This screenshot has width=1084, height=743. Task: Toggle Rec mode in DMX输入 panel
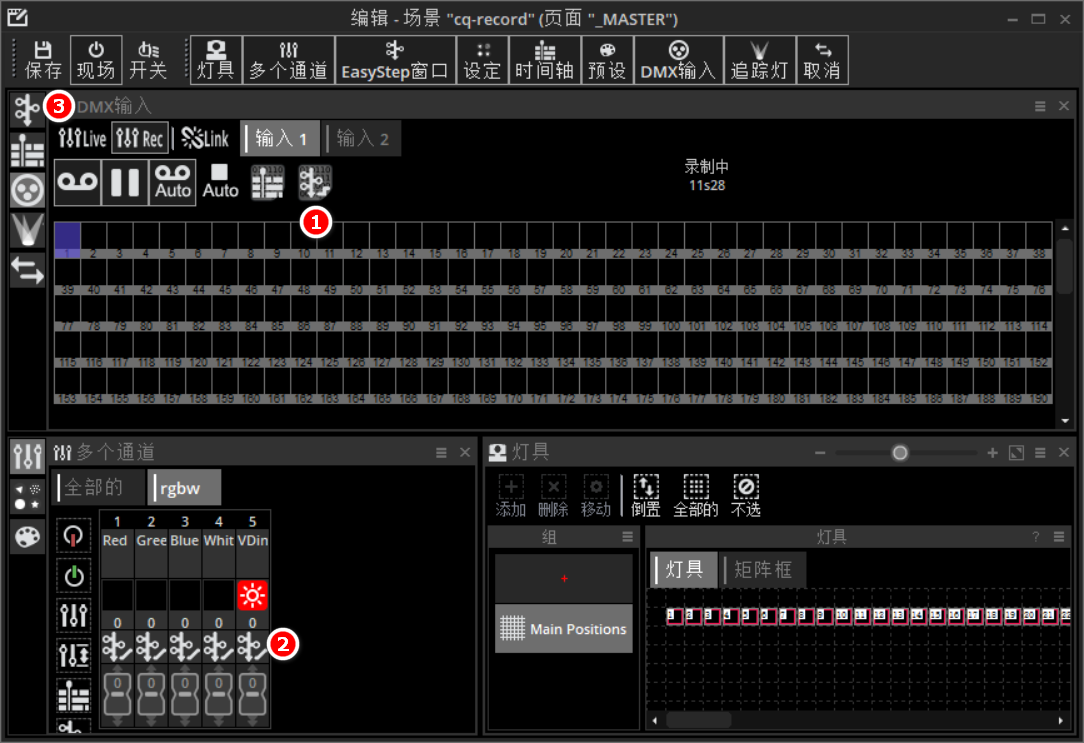[x=139, y=139]
